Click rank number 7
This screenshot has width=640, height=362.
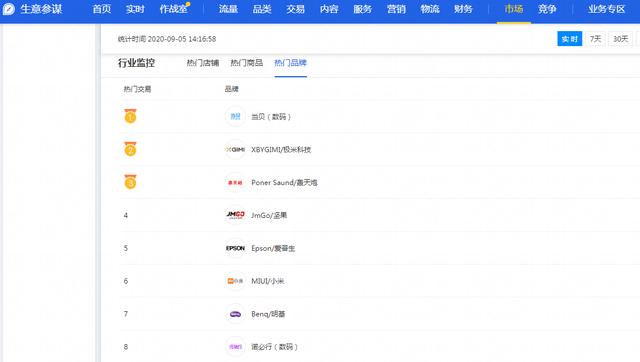point(126,314)
